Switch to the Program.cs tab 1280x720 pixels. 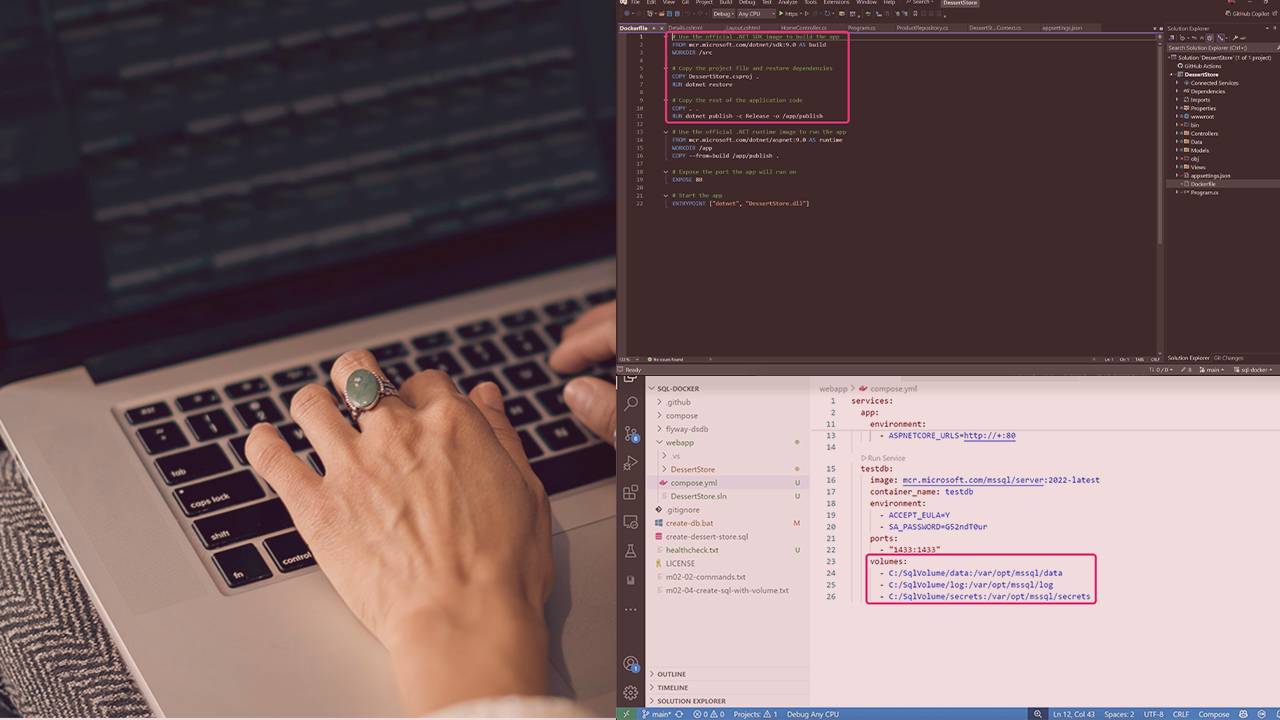(861, 28)
